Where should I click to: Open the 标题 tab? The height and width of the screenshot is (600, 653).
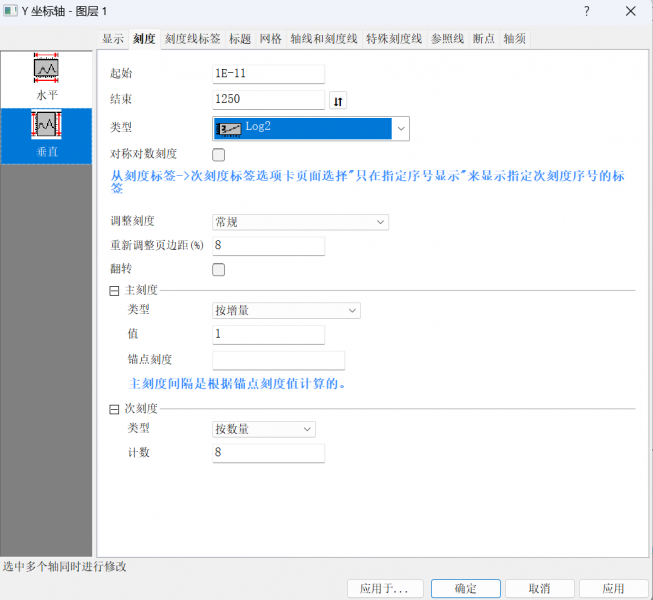(240, 39)
